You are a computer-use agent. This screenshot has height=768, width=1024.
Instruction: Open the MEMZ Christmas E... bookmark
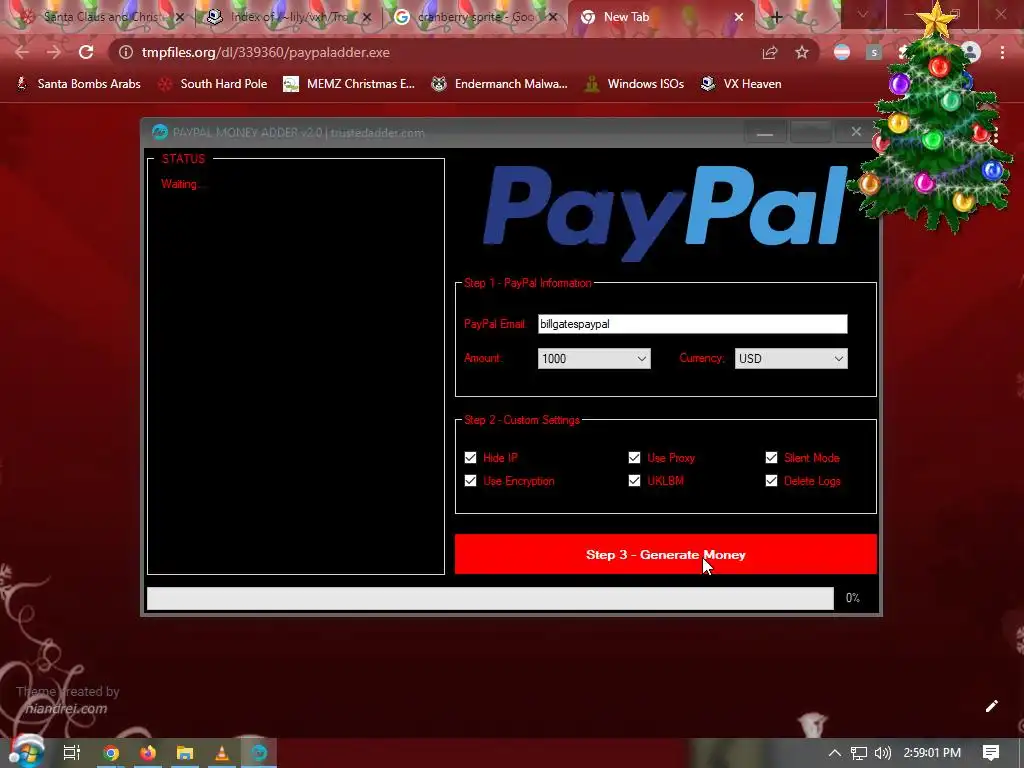349,84
